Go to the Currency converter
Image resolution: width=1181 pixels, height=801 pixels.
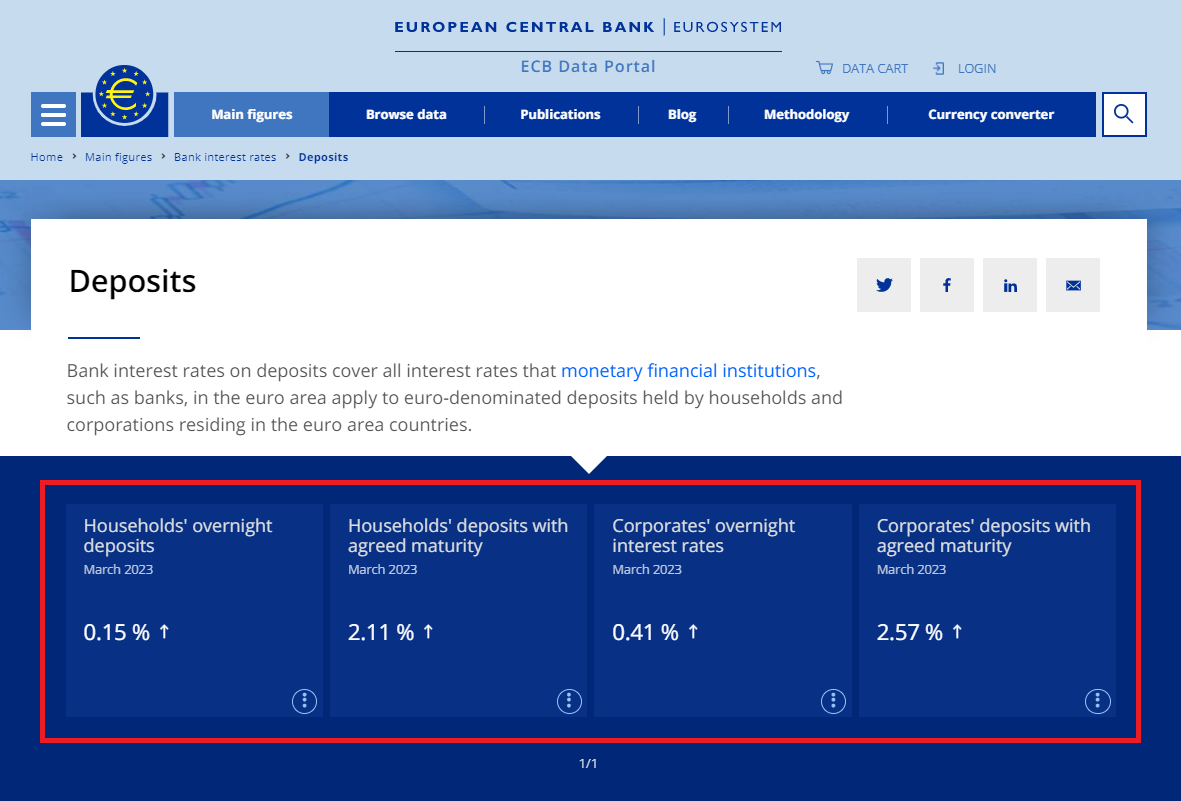(991, 114)
